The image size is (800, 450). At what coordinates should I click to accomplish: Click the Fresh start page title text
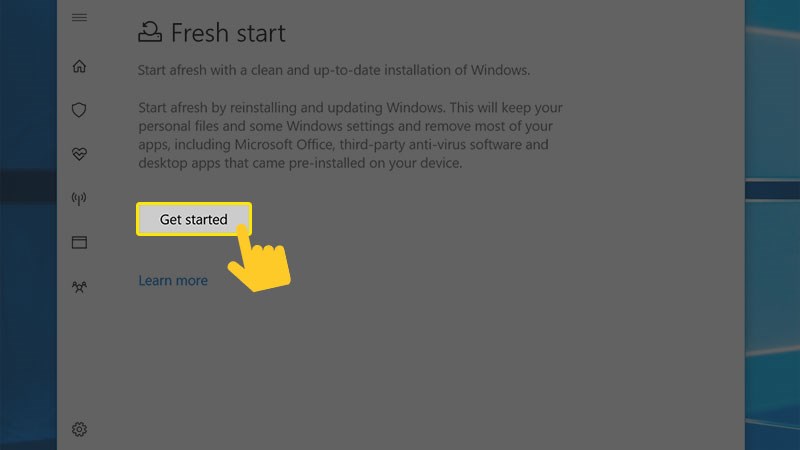[228, 33]
